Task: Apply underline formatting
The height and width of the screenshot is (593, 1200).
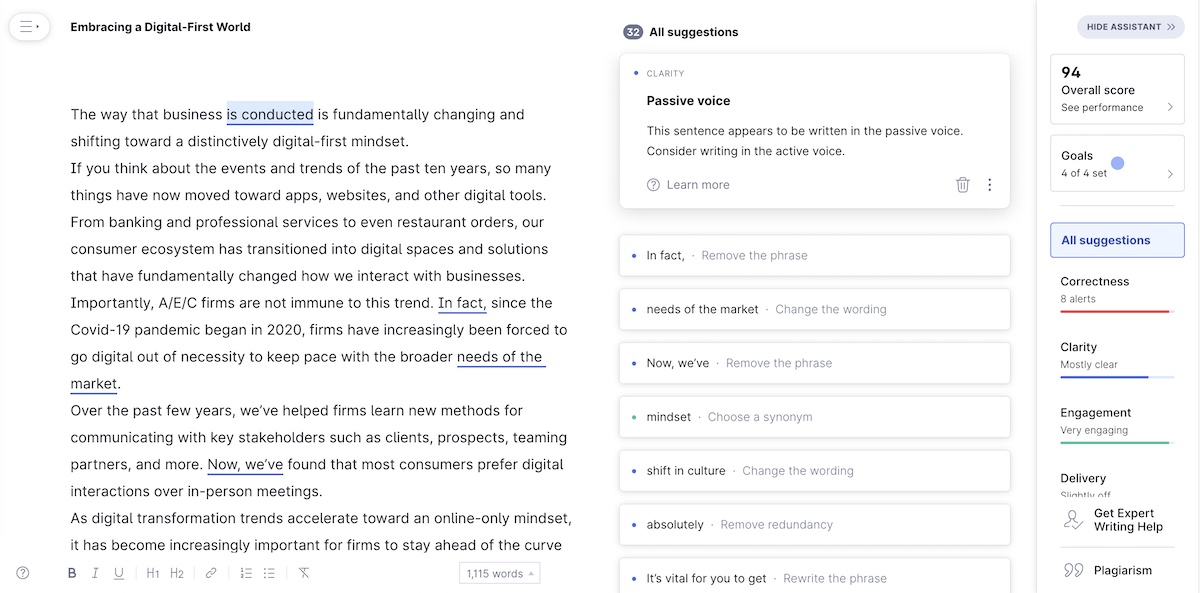Action: click(x=119, y=572)
